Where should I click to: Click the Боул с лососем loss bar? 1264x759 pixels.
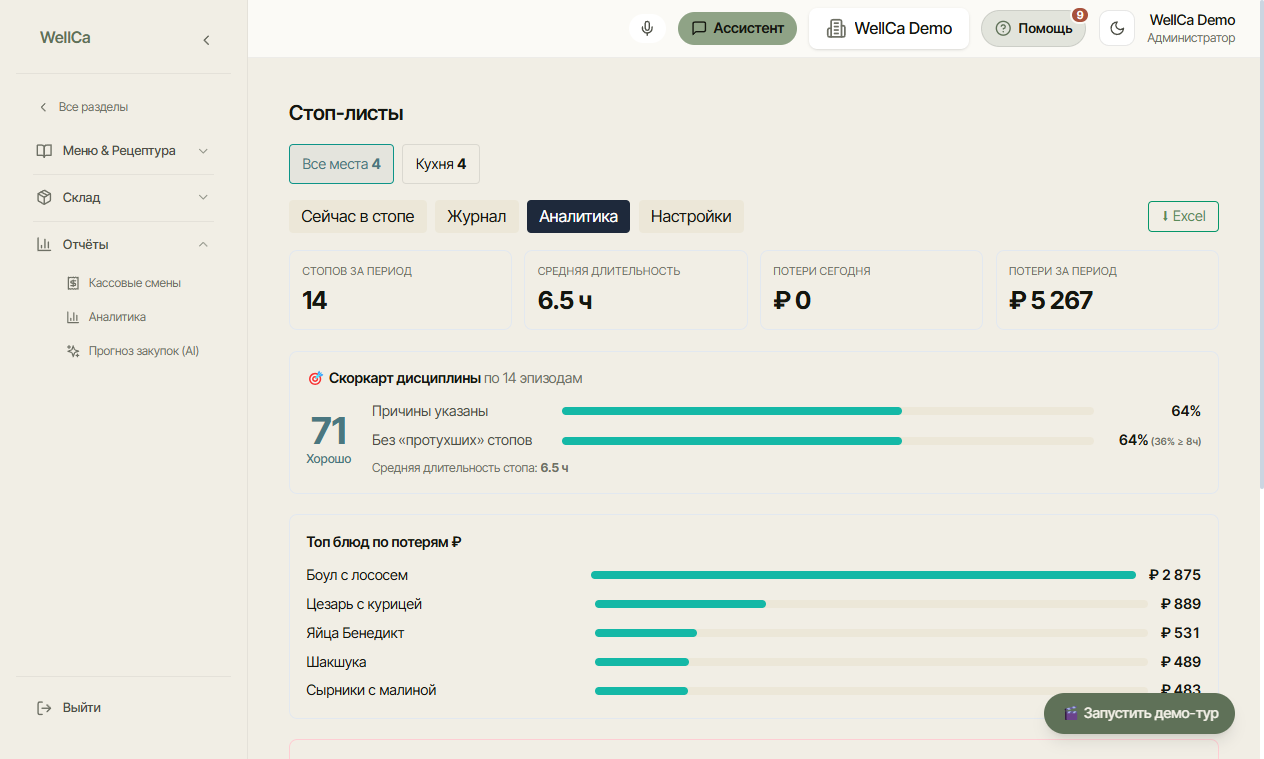[x=863, y=575]
